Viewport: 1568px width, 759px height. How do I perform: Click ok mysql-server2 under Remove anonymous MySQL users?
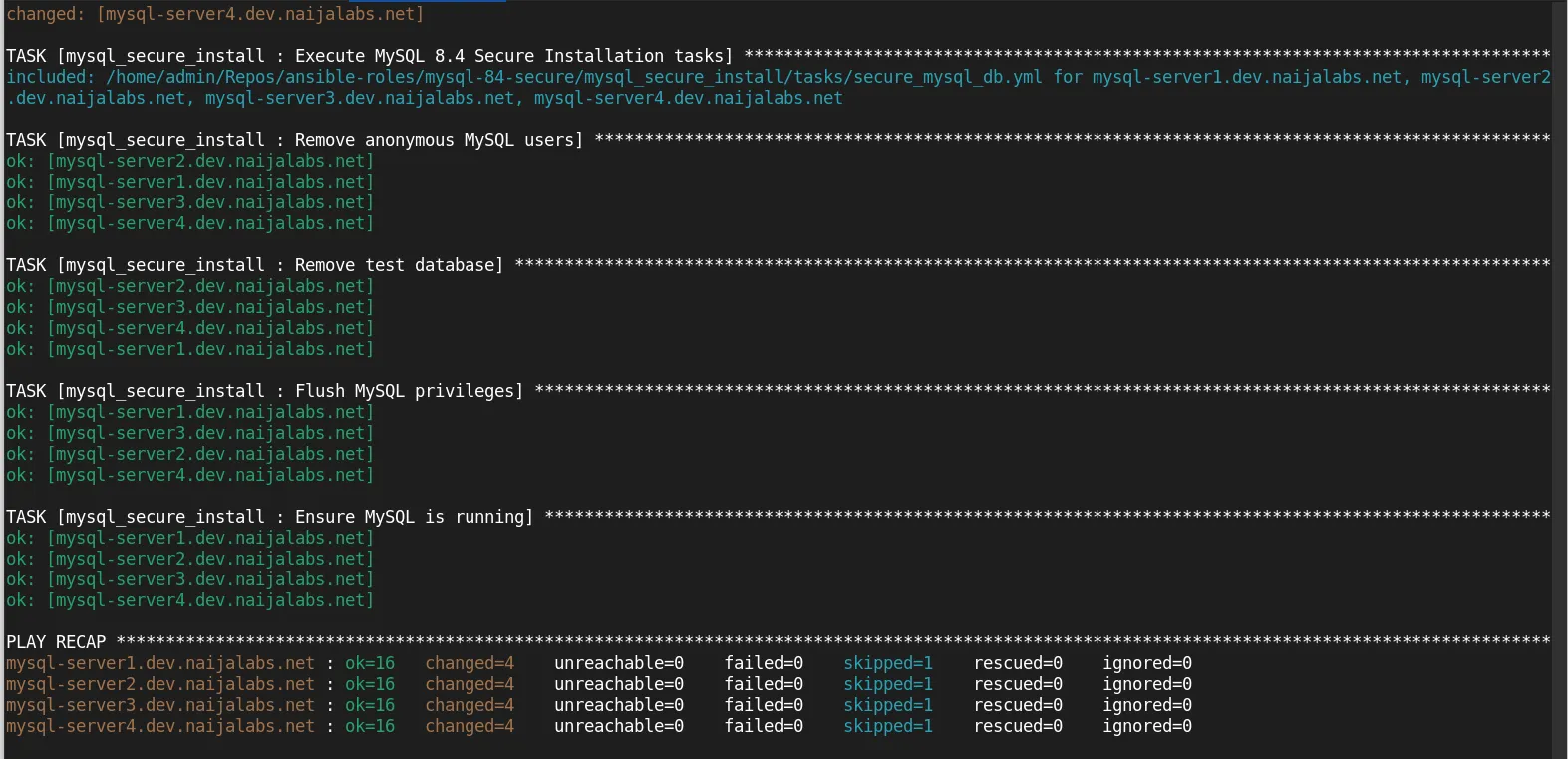tap(190, 161)
